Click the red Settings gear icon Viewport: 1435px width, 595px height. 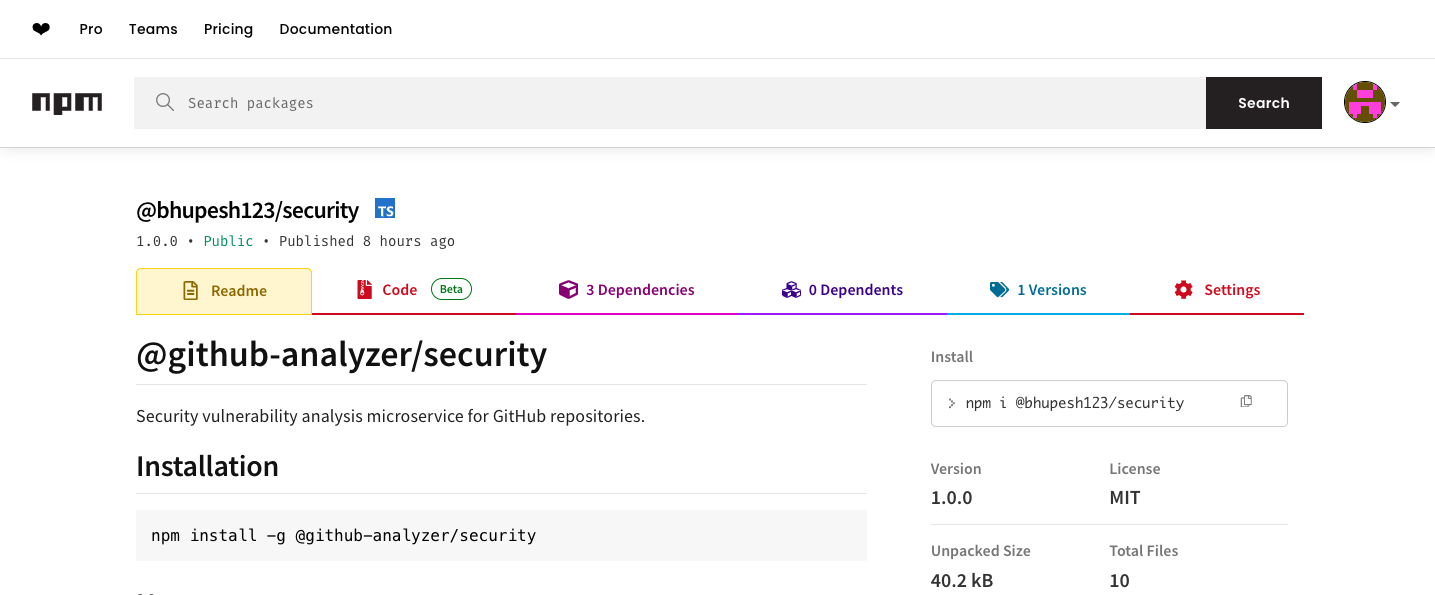(x=1184, y=290)
